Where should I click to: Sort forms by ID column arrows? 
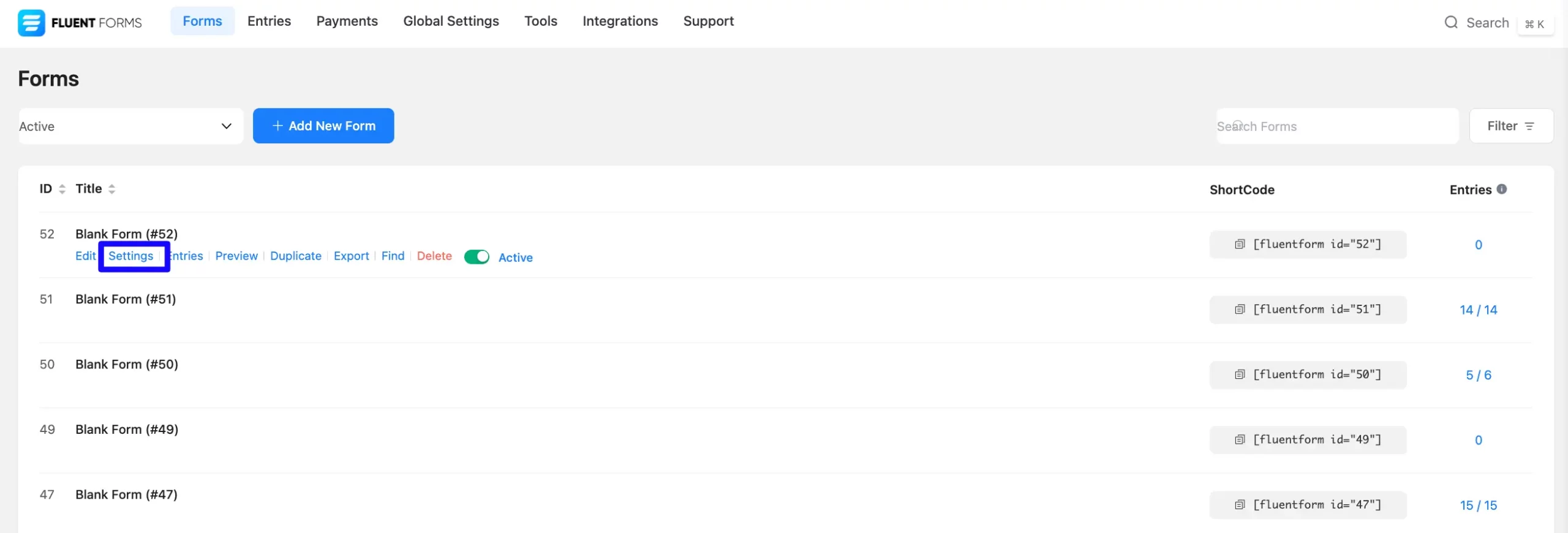[x=62, y=189]
